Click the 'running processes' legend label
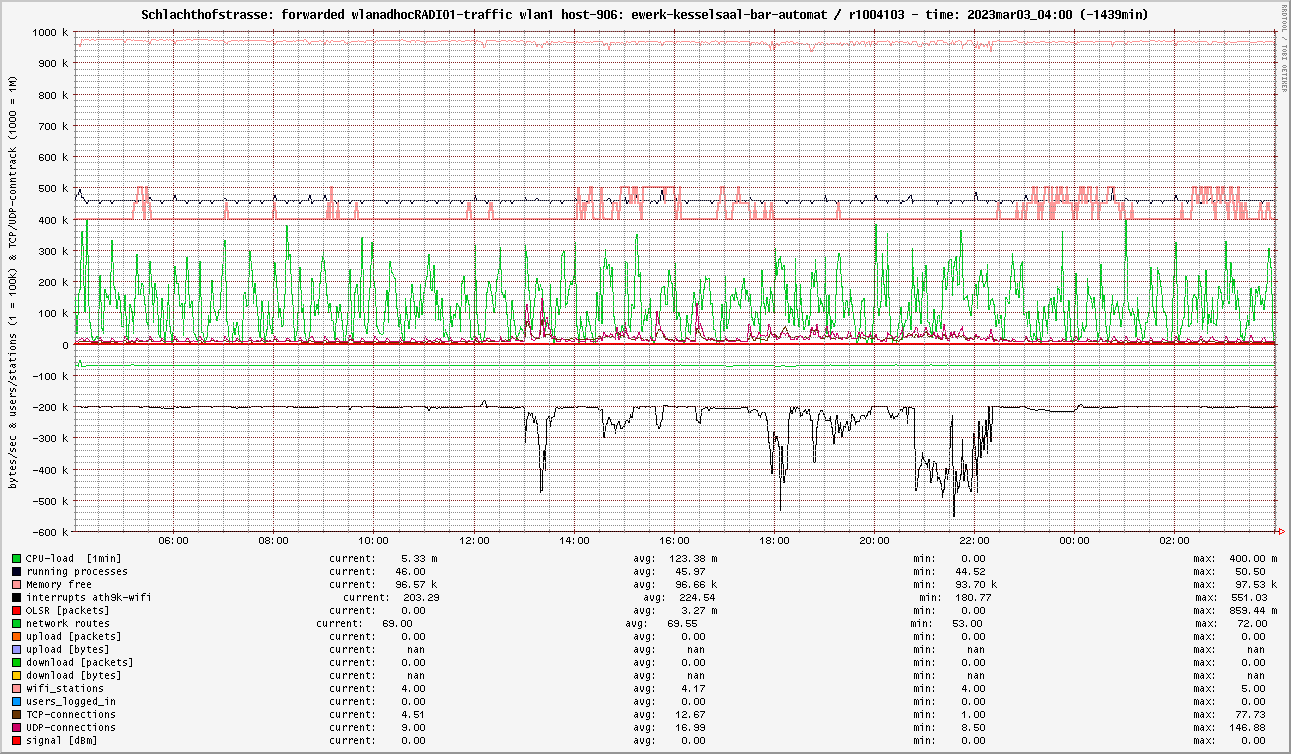This screenshot has width=1291, height=754. point(77,571)
